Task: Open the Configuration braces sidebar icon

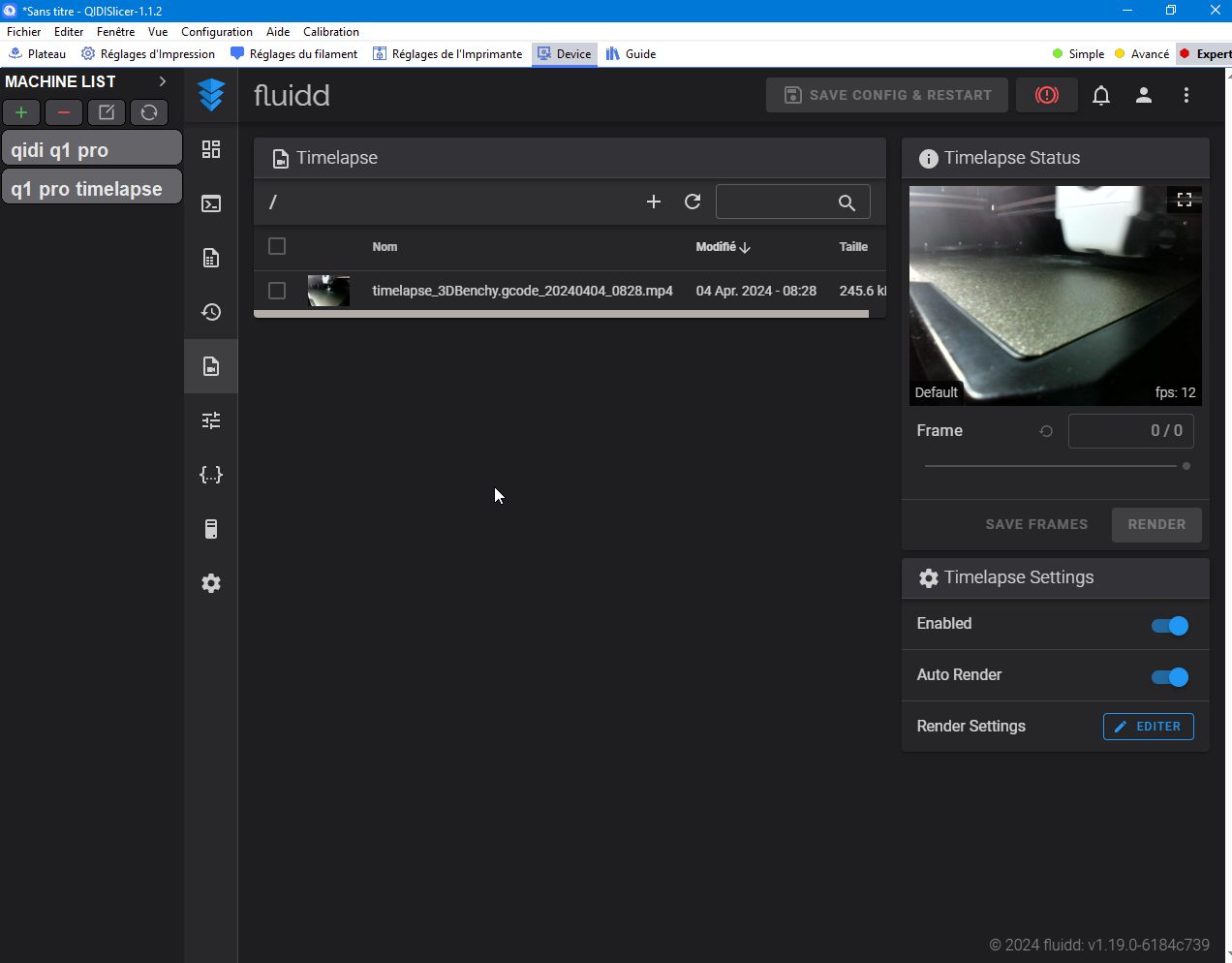Action: 211,475
